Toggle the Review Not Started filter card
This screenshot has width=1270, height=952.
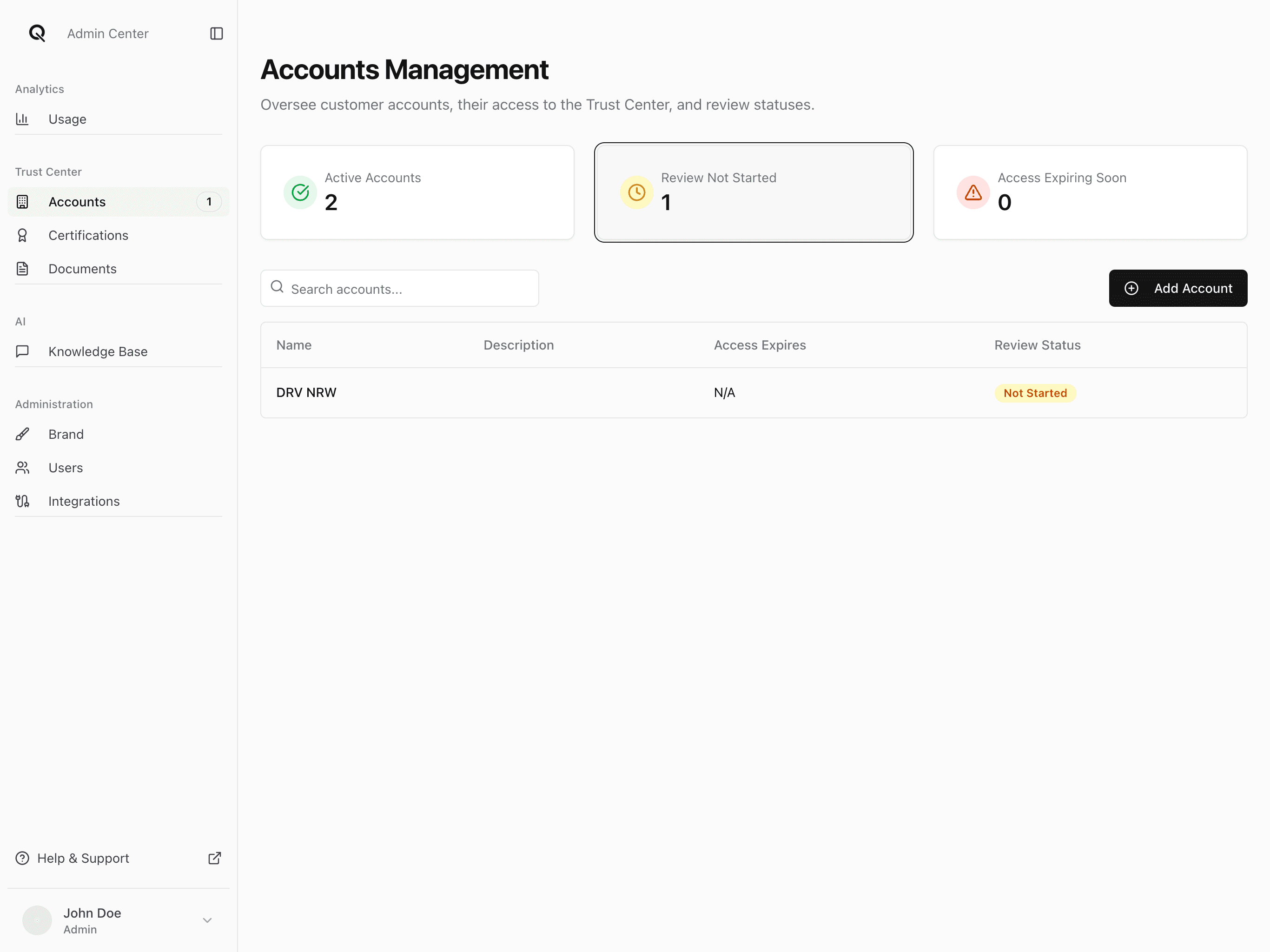point(753,192)
